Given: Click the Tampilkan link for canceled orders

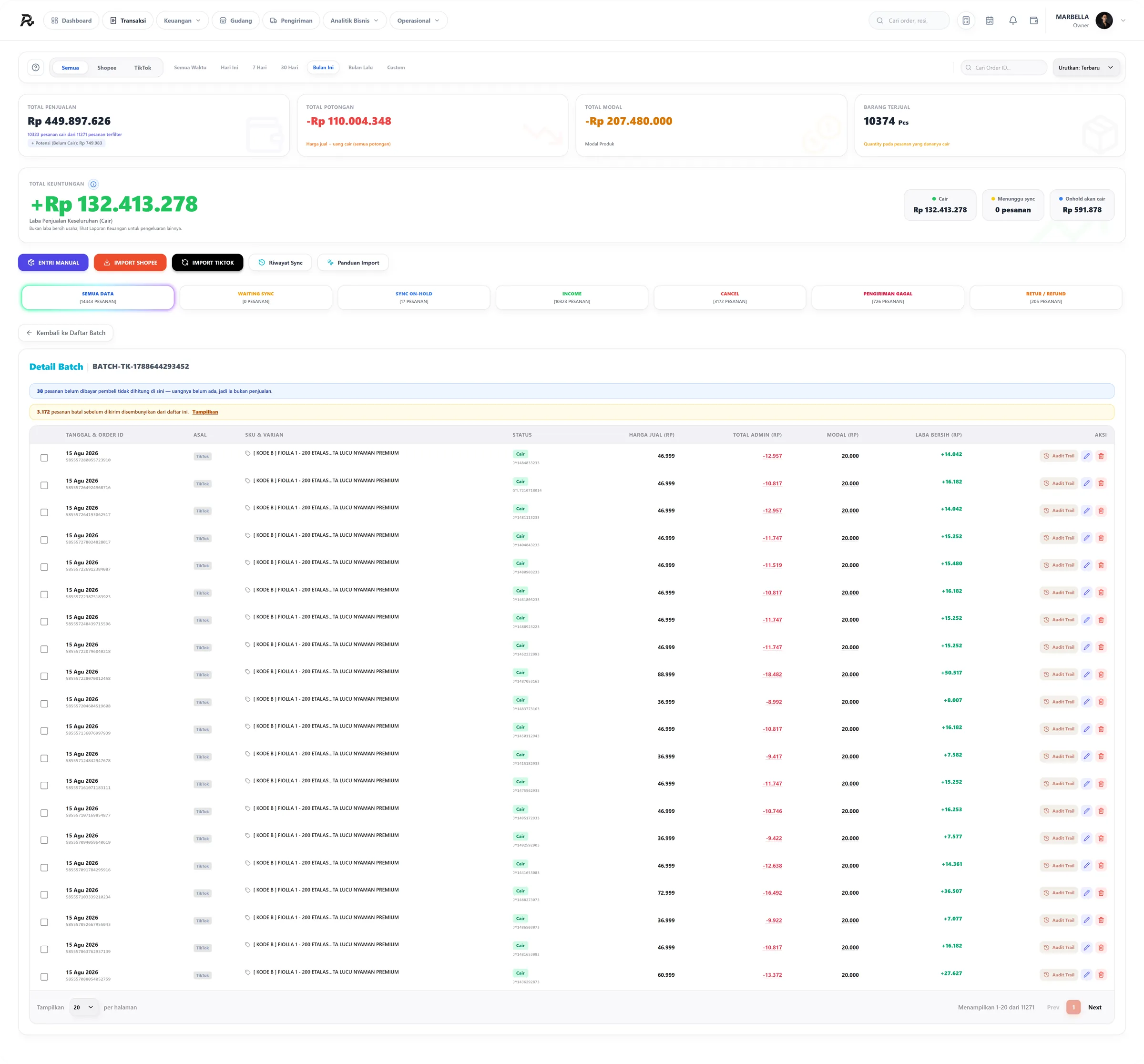Looking at the screenshot, I should tap(205, 412).
